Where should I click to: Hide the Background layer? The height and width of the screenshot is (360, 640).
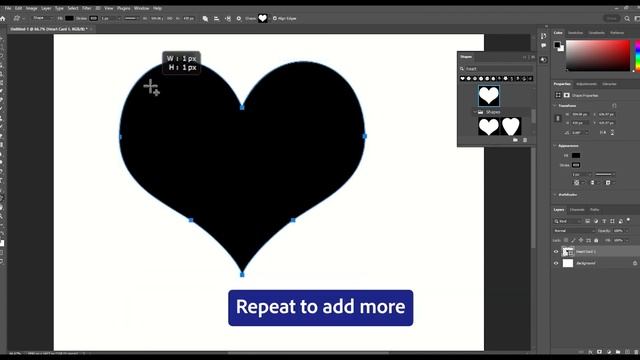(556, 263)
